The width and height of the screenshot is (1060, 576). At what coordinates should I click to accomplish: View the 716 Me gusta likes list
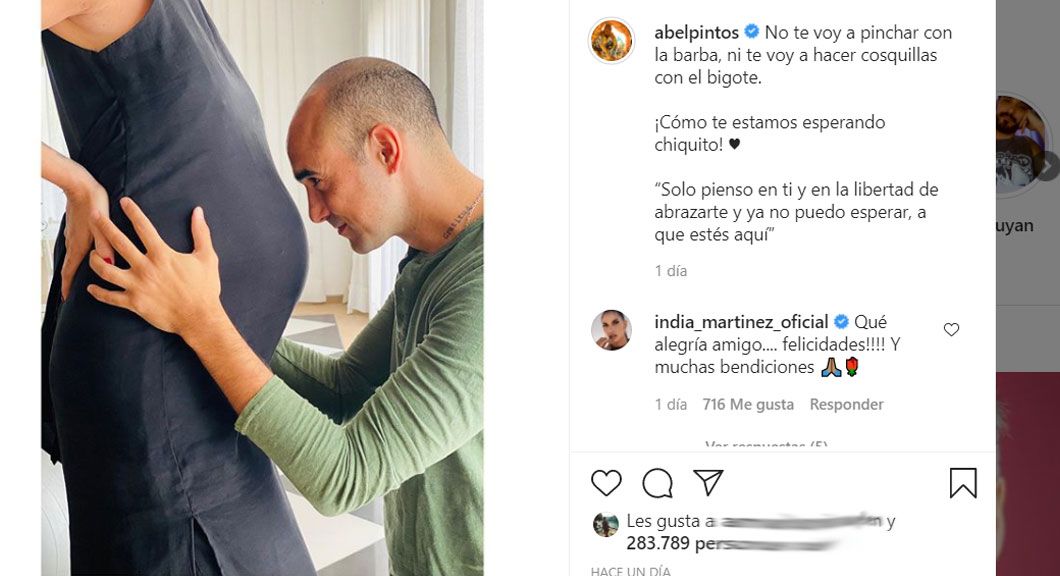[748, 404]
